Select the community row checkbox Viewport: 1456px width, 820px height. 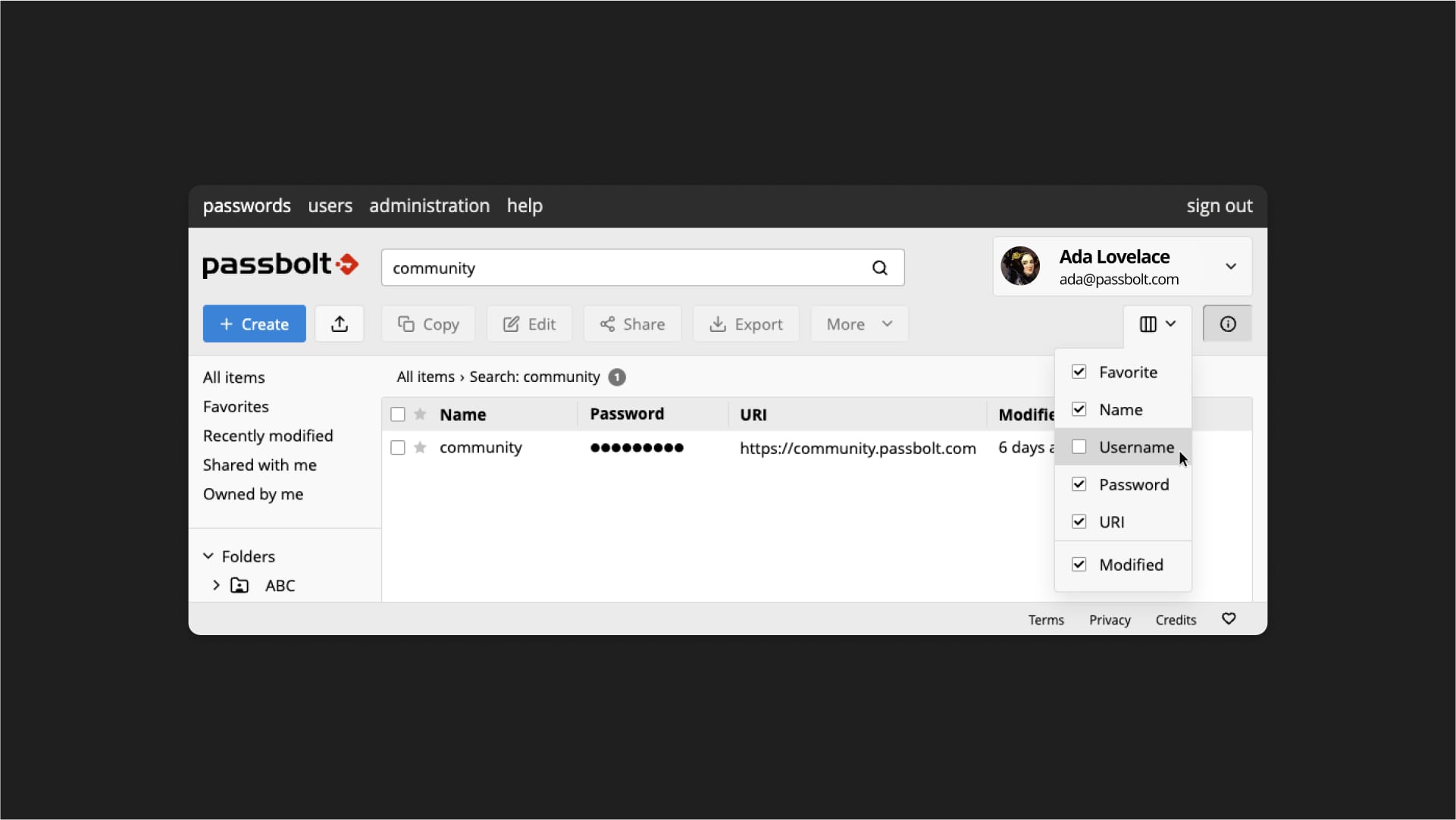point(398,448)
